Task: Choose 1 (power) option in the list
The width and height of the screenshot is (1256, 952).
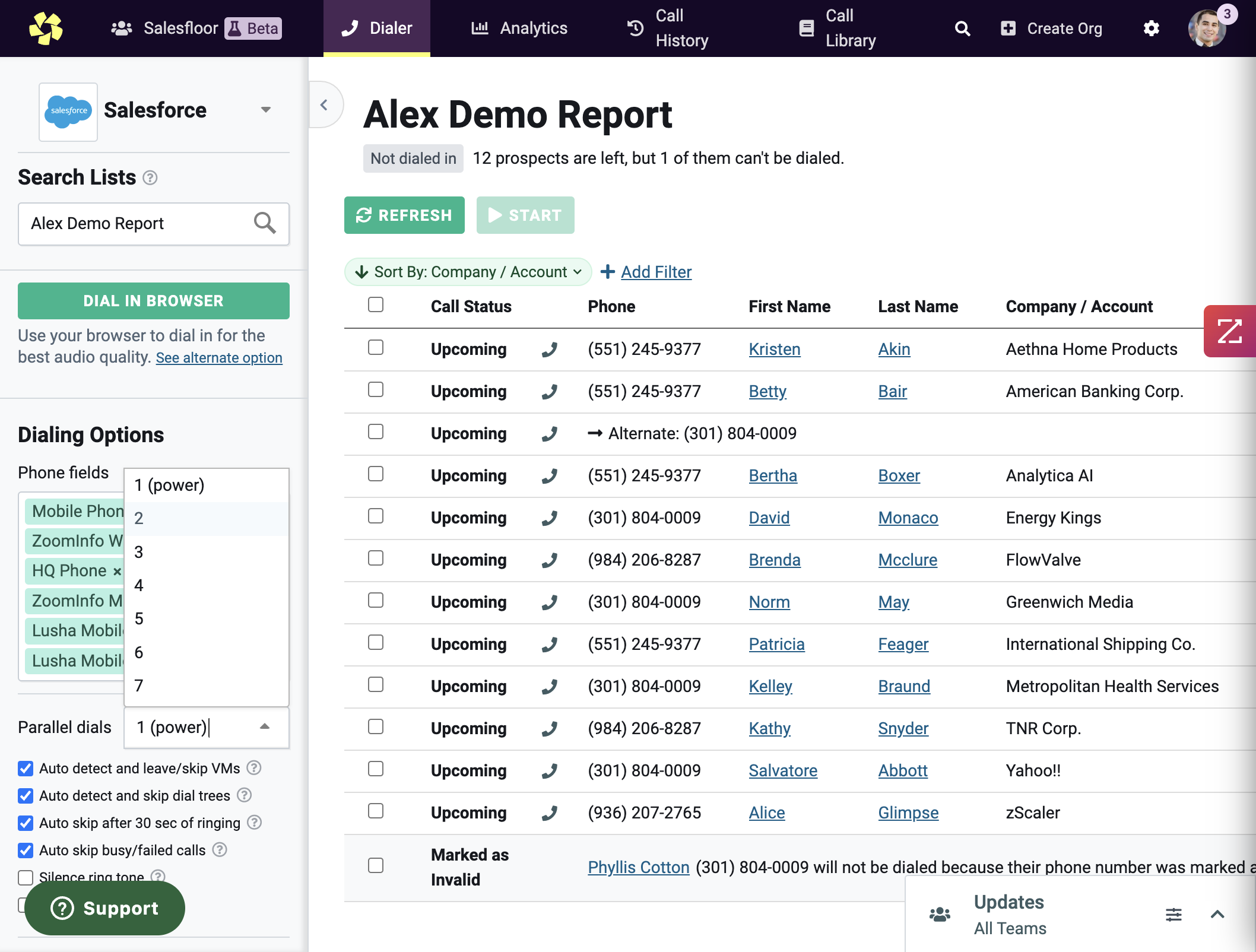Action: (206, 485)
